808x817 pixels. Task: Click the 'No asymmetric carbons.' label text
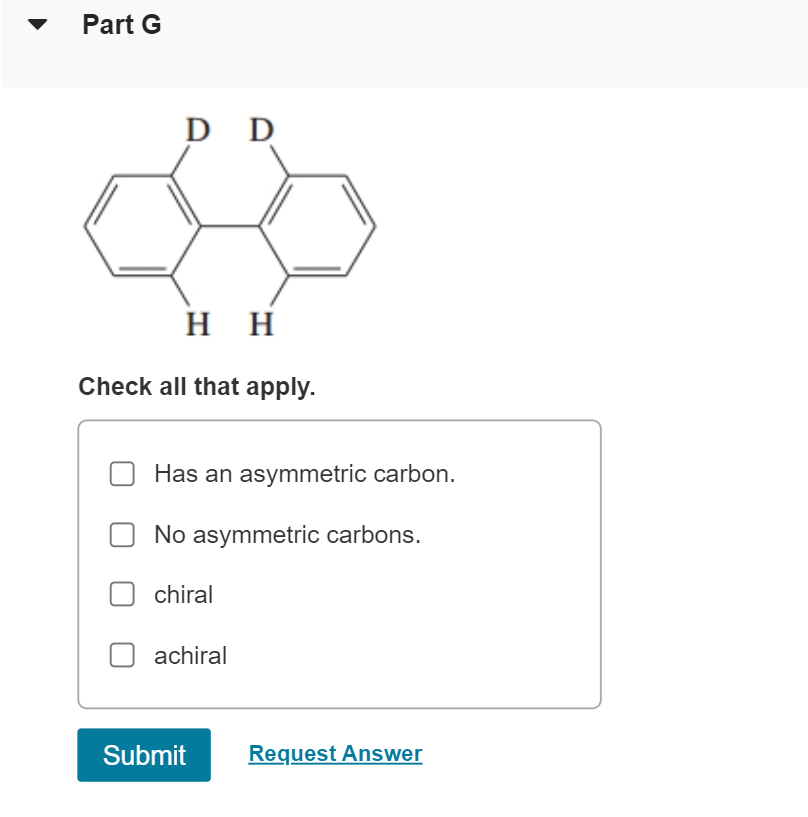click(x=287, y=535)
